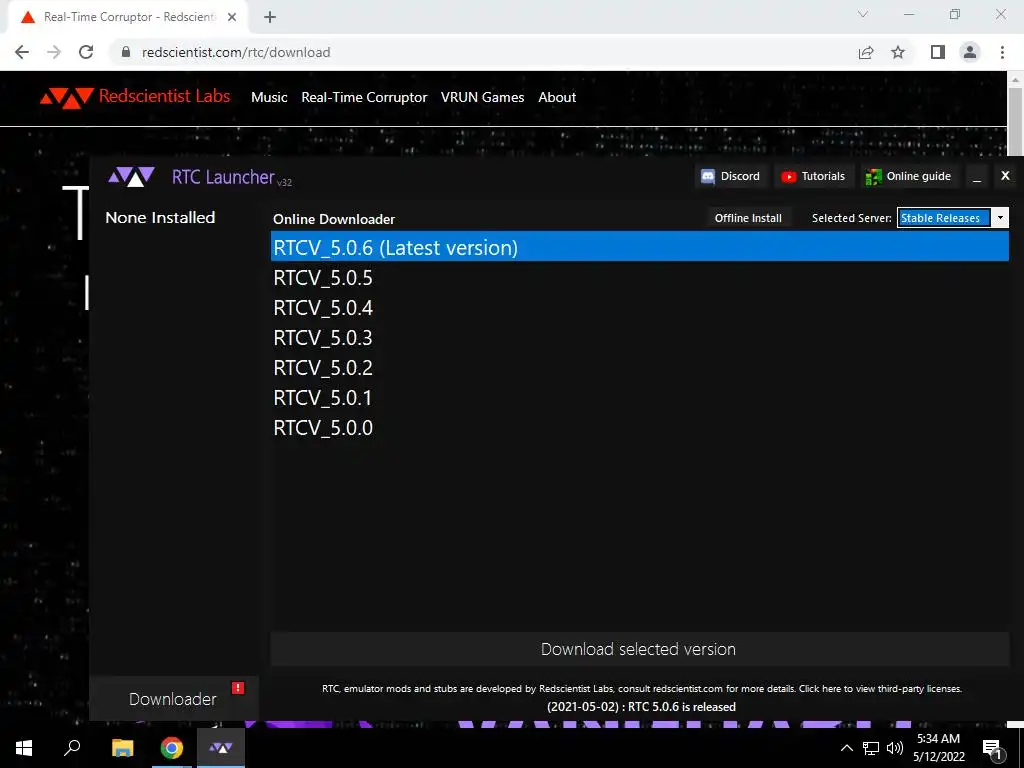
Task: Go back in browser history
Action: pyautogui.click(x=22, y=52)
